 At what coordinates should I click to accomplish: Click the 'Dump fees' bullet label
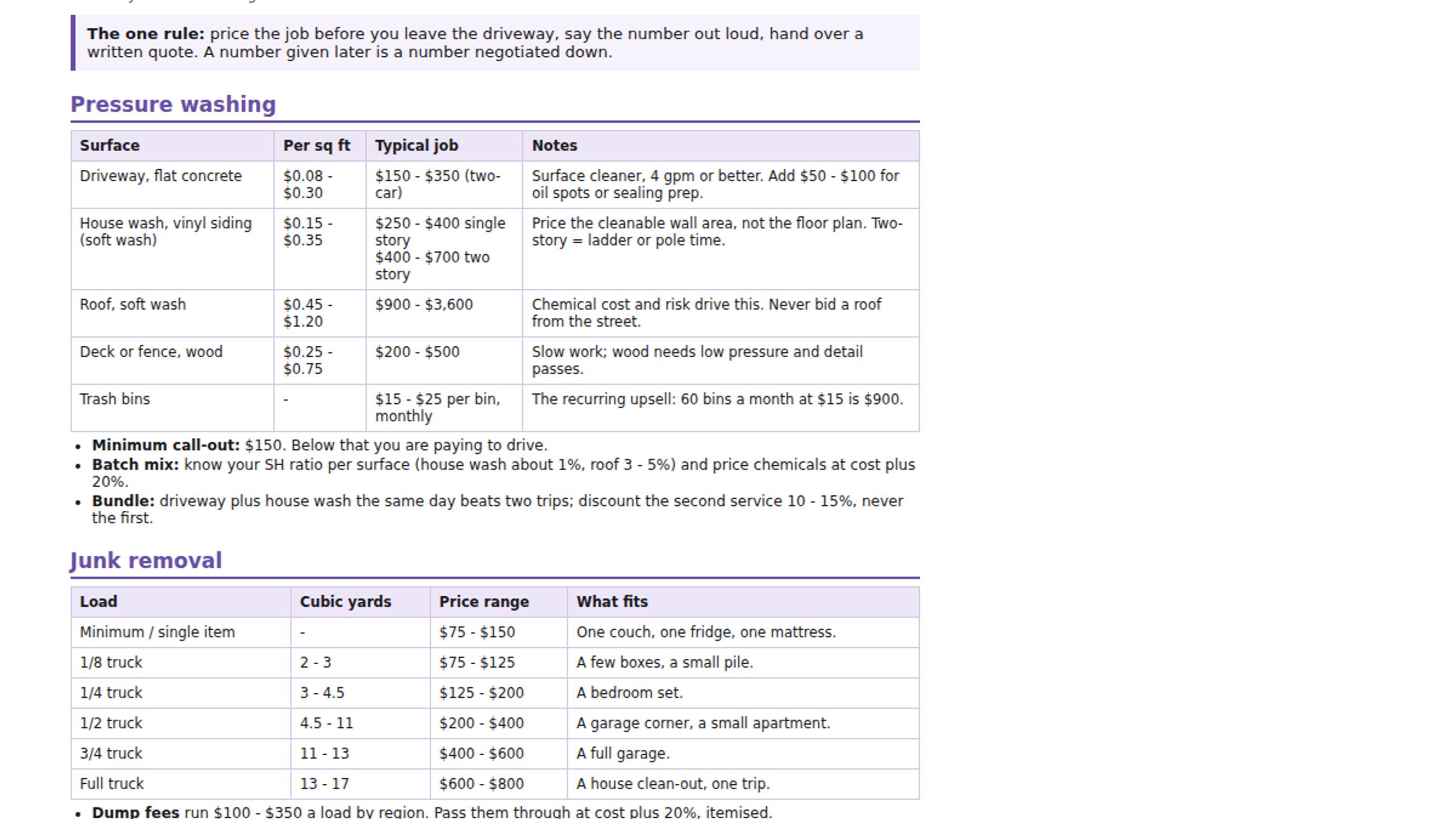click(x=135, y=812)
